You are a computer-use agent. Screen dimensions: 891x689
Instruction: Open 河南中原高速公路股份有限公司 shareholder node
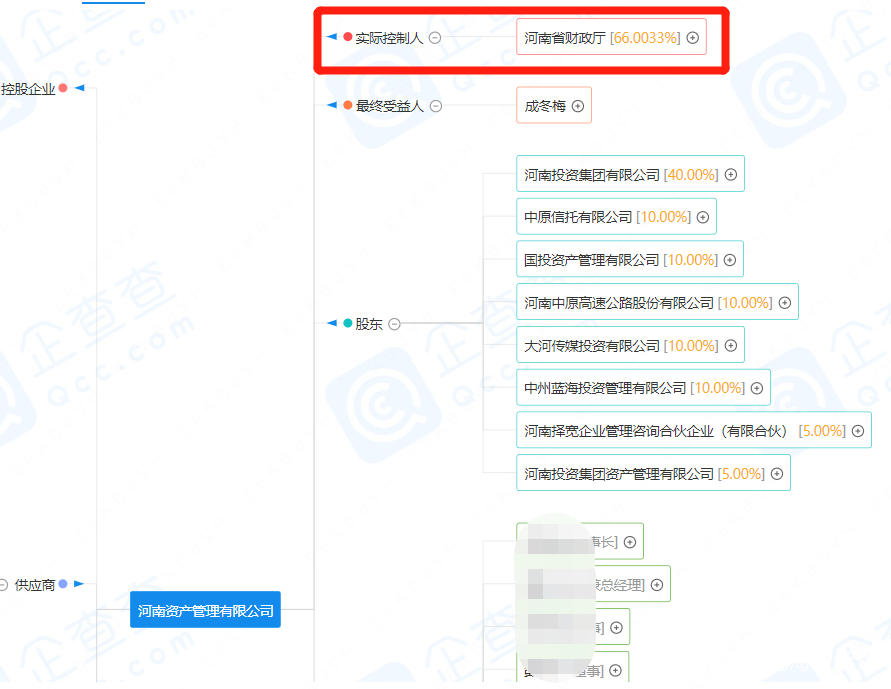tap(657, 303)
